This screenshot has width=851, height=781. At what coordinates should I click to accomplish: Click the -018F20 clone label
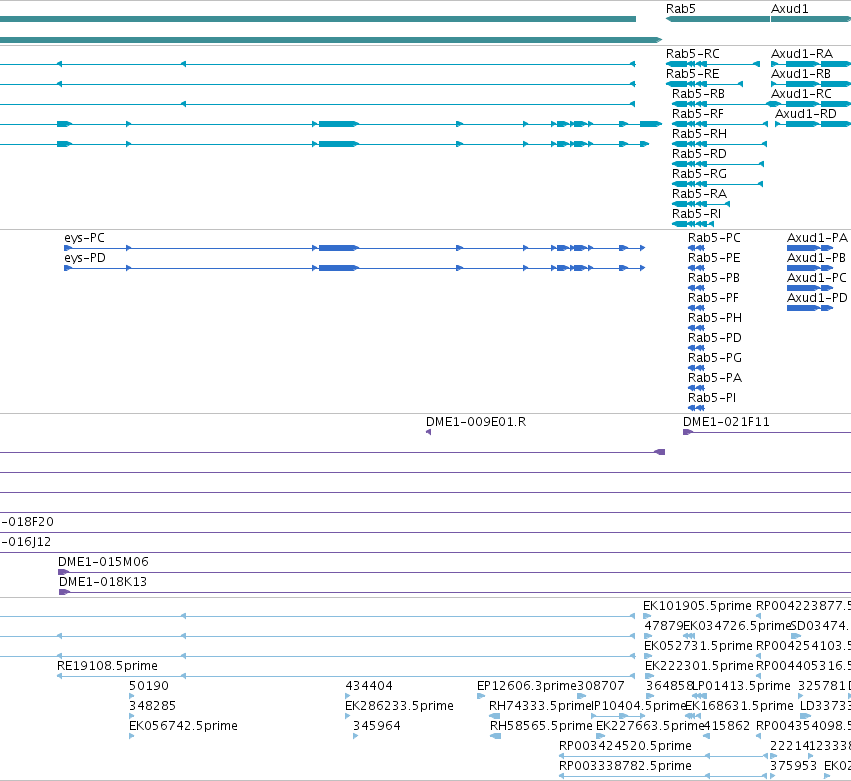(28, 522)
